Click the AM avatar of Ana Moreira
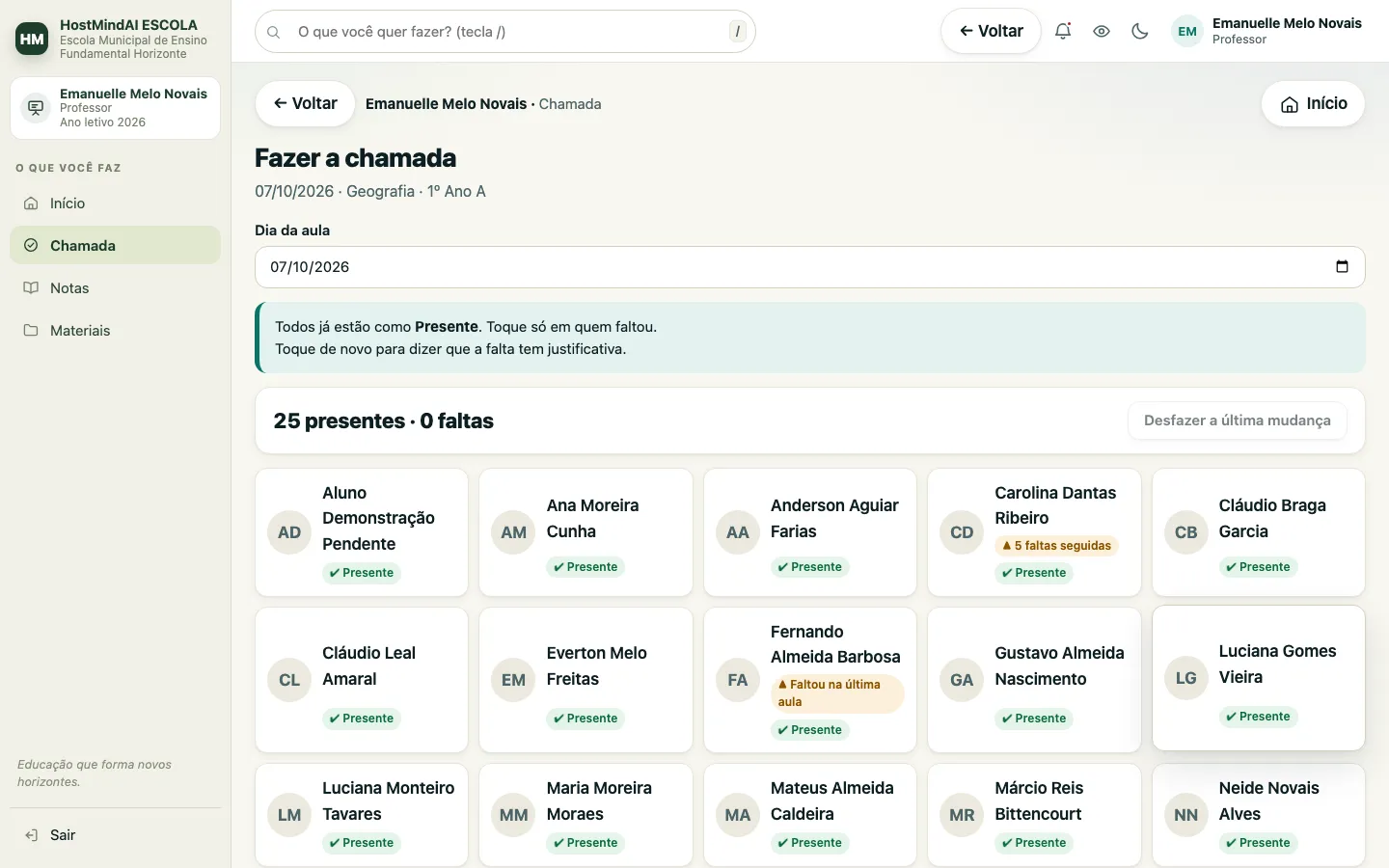The height and width of the screenshot is (868, 1389). (x=513, y=532)
